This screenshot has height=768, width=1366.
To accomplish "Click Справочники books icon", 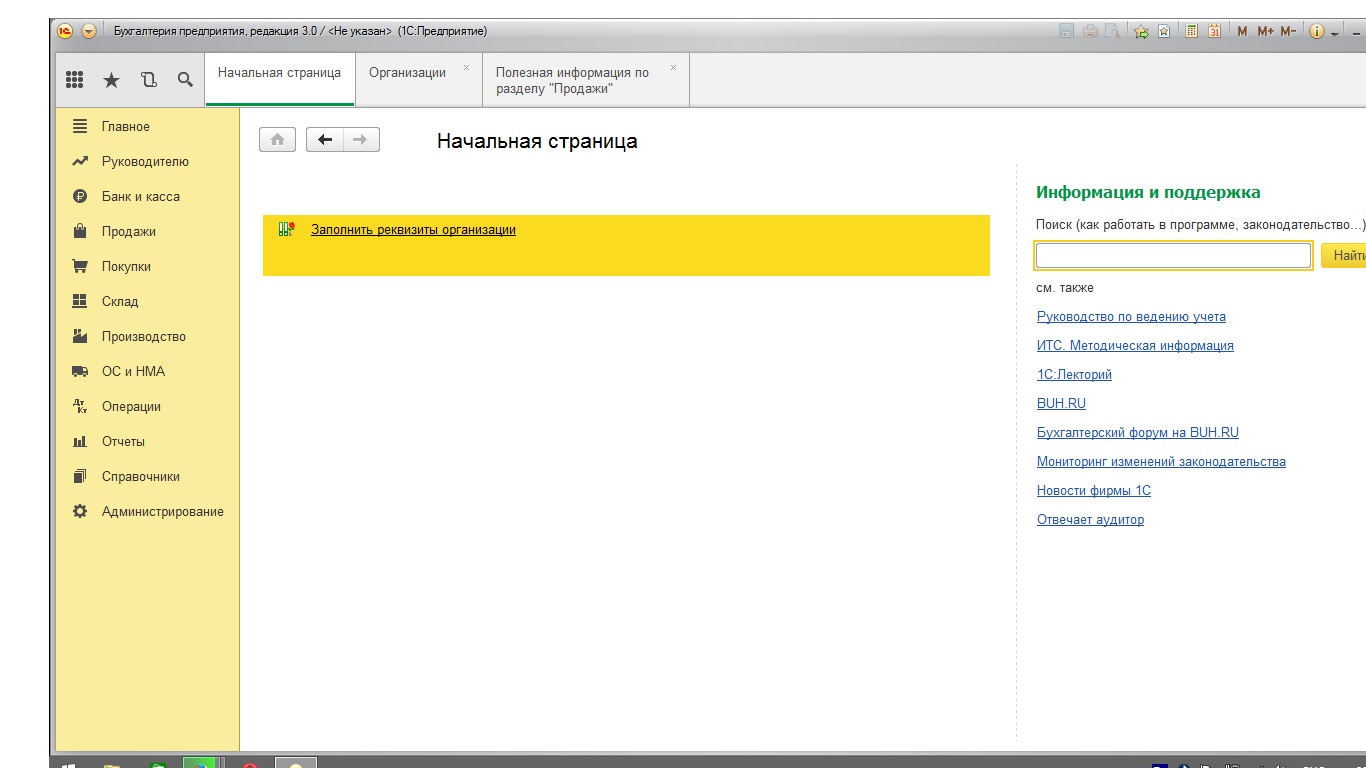I will coord(80,476).
